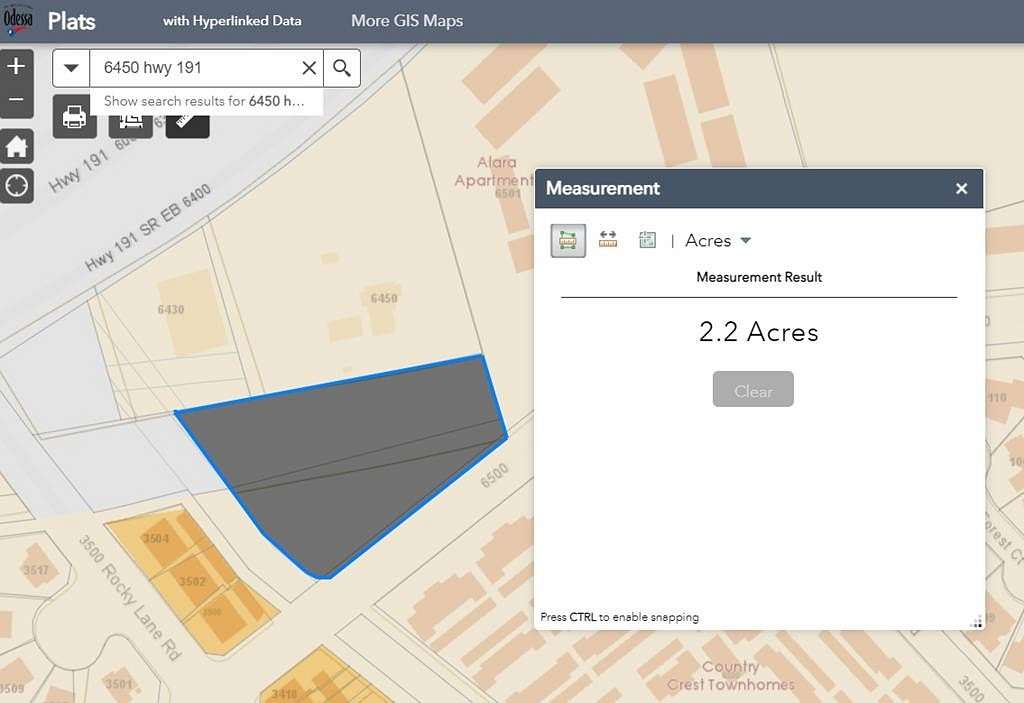The width and height of the screenshot is (1024, 703).
Task: Open with Hyperlinked Data link
Action: coord(233,20)
